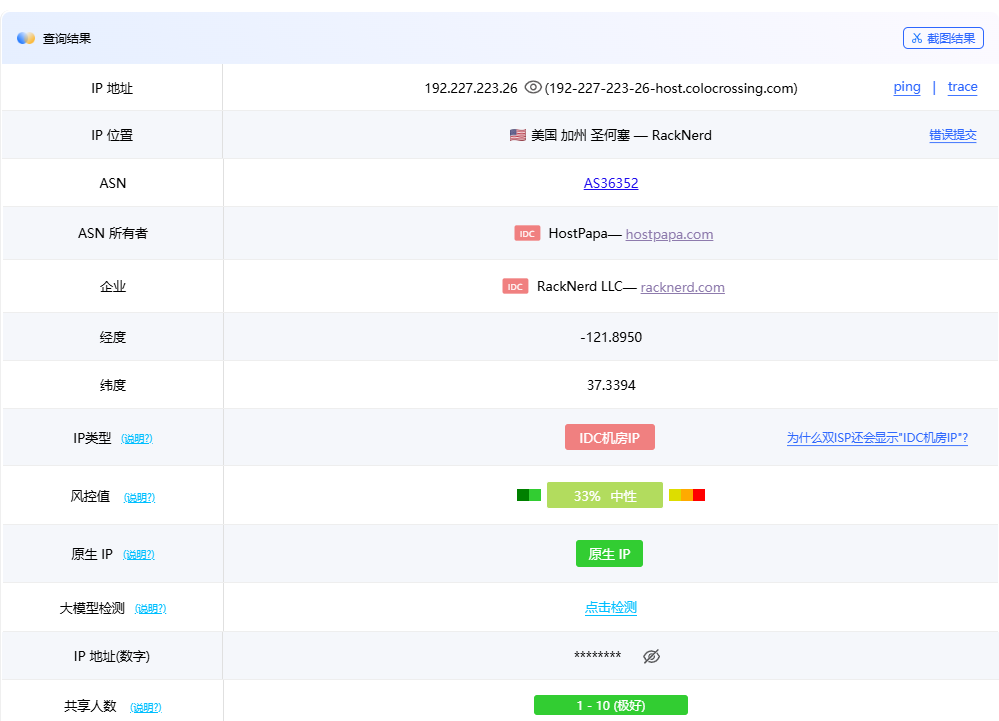Click the scissors 截图结果 button

(943, 38)
